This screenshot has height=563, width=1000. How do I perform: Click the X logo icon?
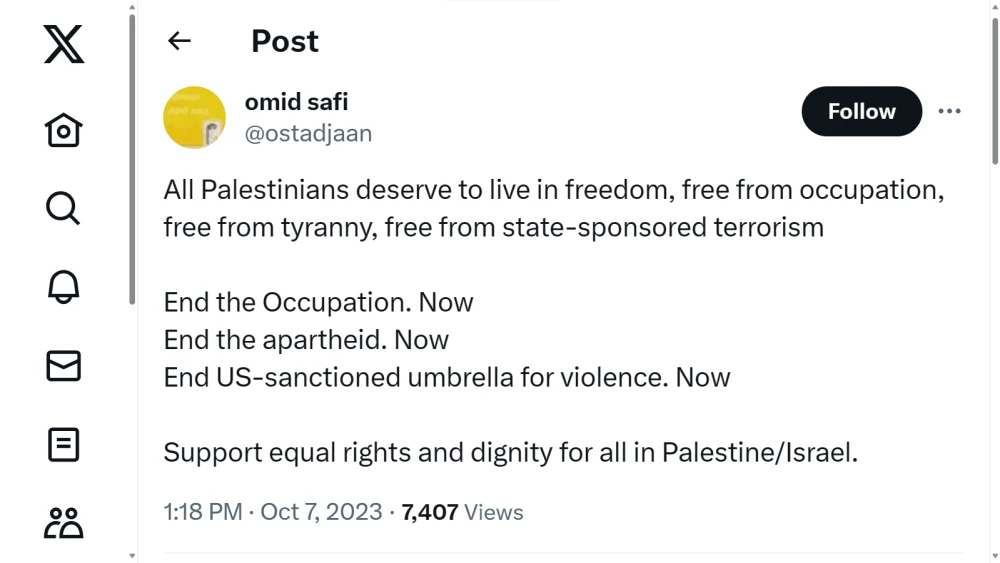pyautogui.click(x=64, y=45)
